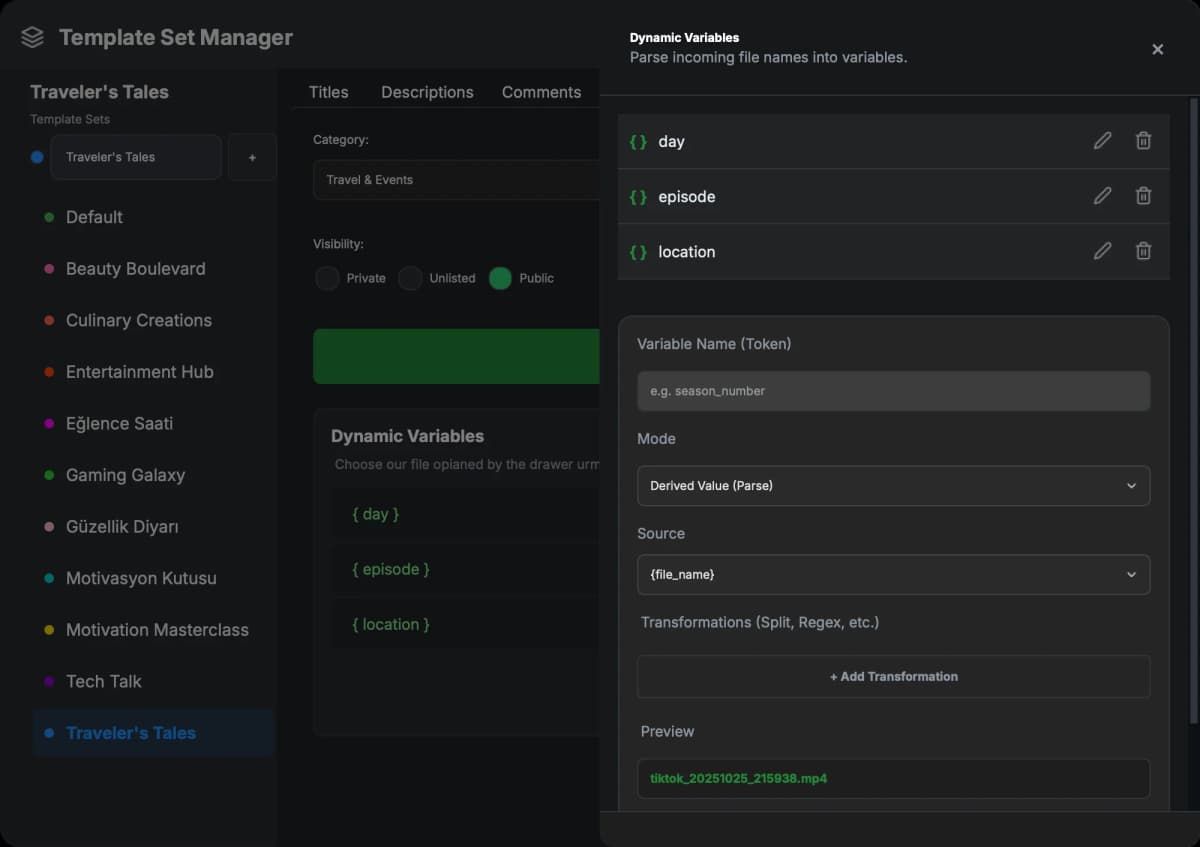Add a new template set with plus button
Image resolution: width=1200 pixels, height=847 pixels.
pos(252,158)
